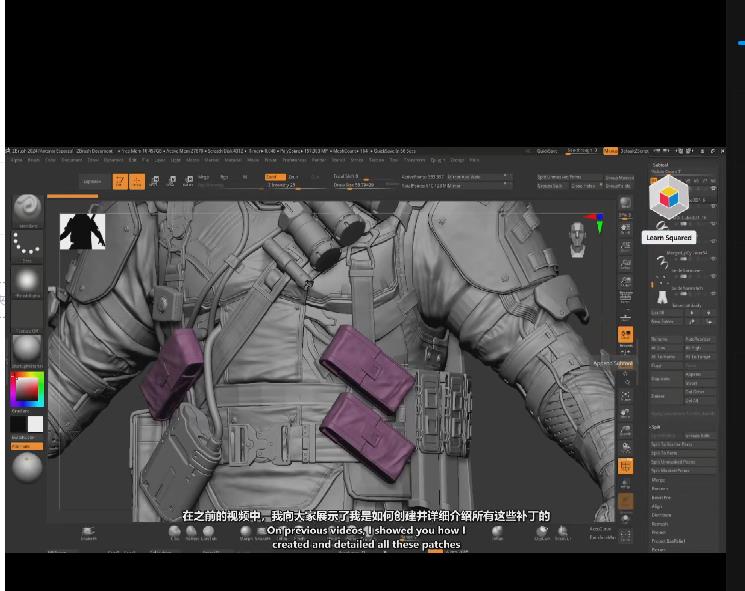Image resolution: width=745 pixels, height=591 pixels.
Task: Expand the Split section
Action: click(x=657, y=425)
